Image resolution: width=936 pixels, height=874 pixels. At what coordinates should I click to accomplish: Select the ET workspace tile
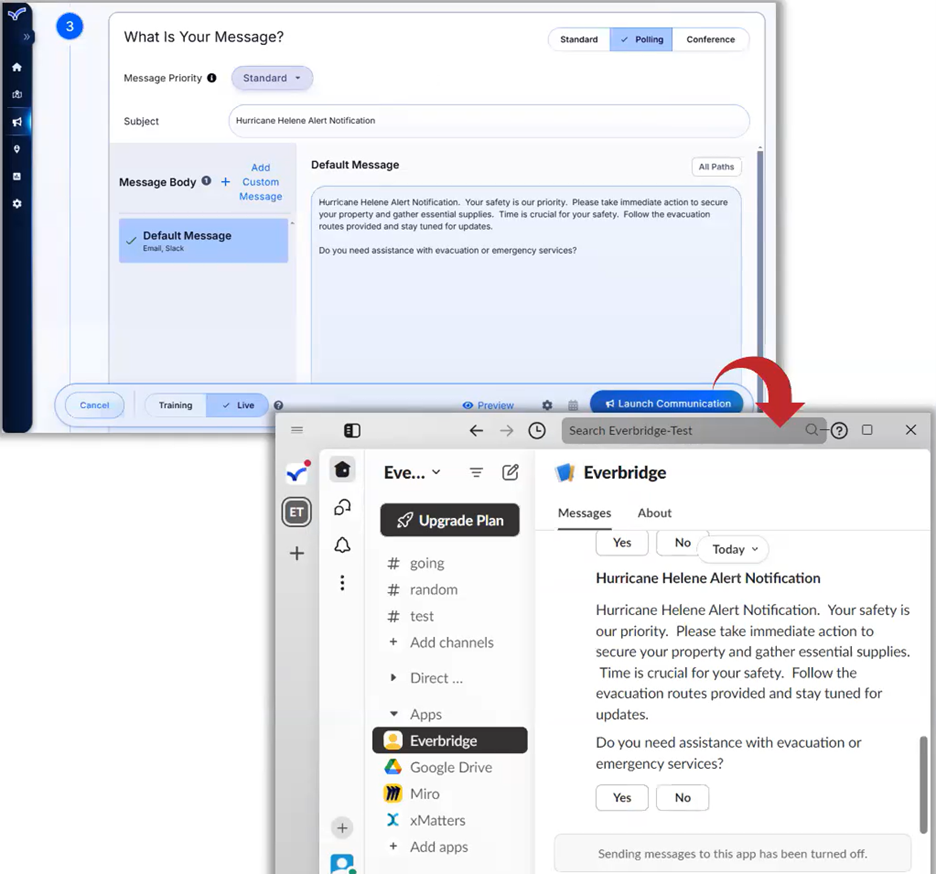pyautogui.click(x=297, y=512)
